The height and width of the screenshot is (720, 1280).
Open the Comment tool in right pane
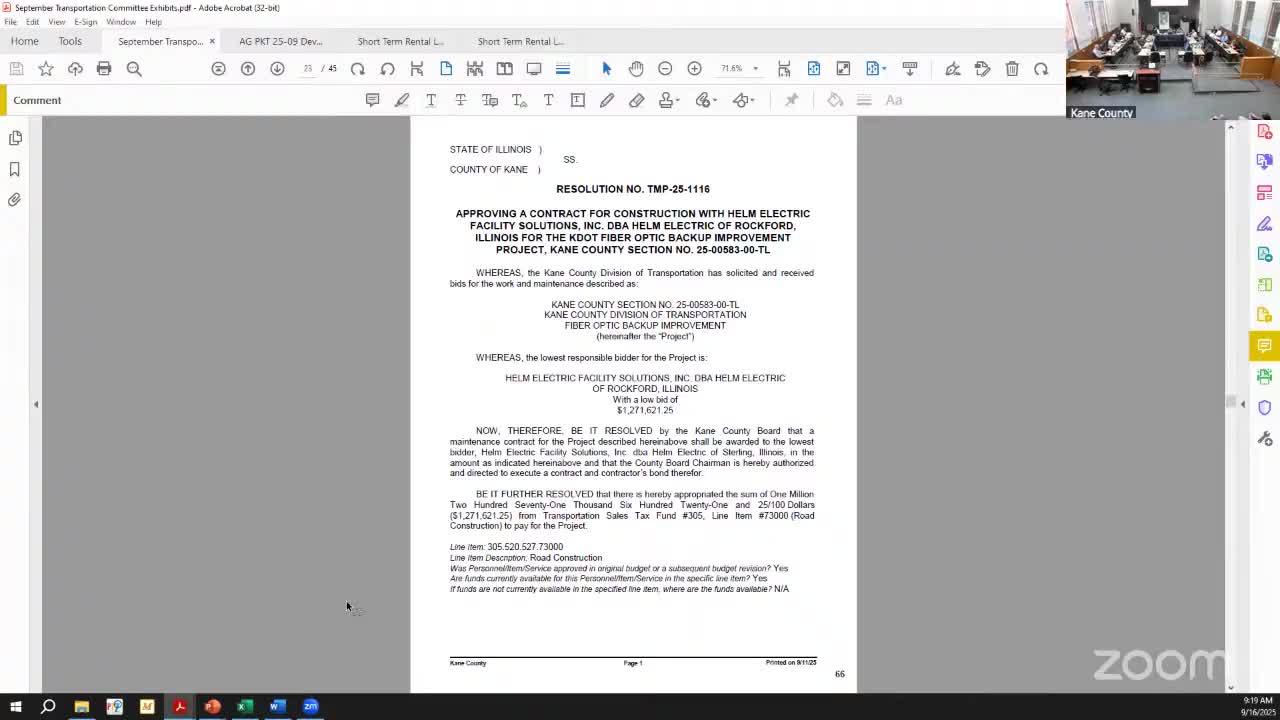(x=1265, y=346)
